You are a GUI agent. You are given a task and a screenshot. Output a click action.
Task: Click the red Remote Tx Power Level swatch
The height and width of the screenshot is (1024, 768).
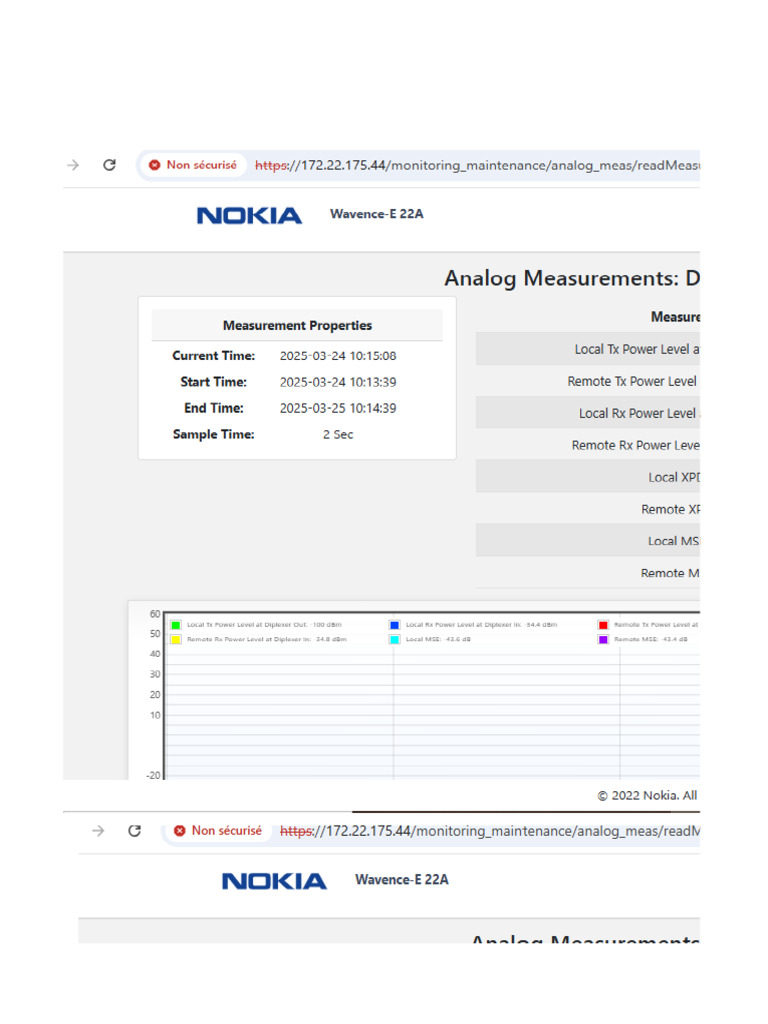(x=603, y=625)
